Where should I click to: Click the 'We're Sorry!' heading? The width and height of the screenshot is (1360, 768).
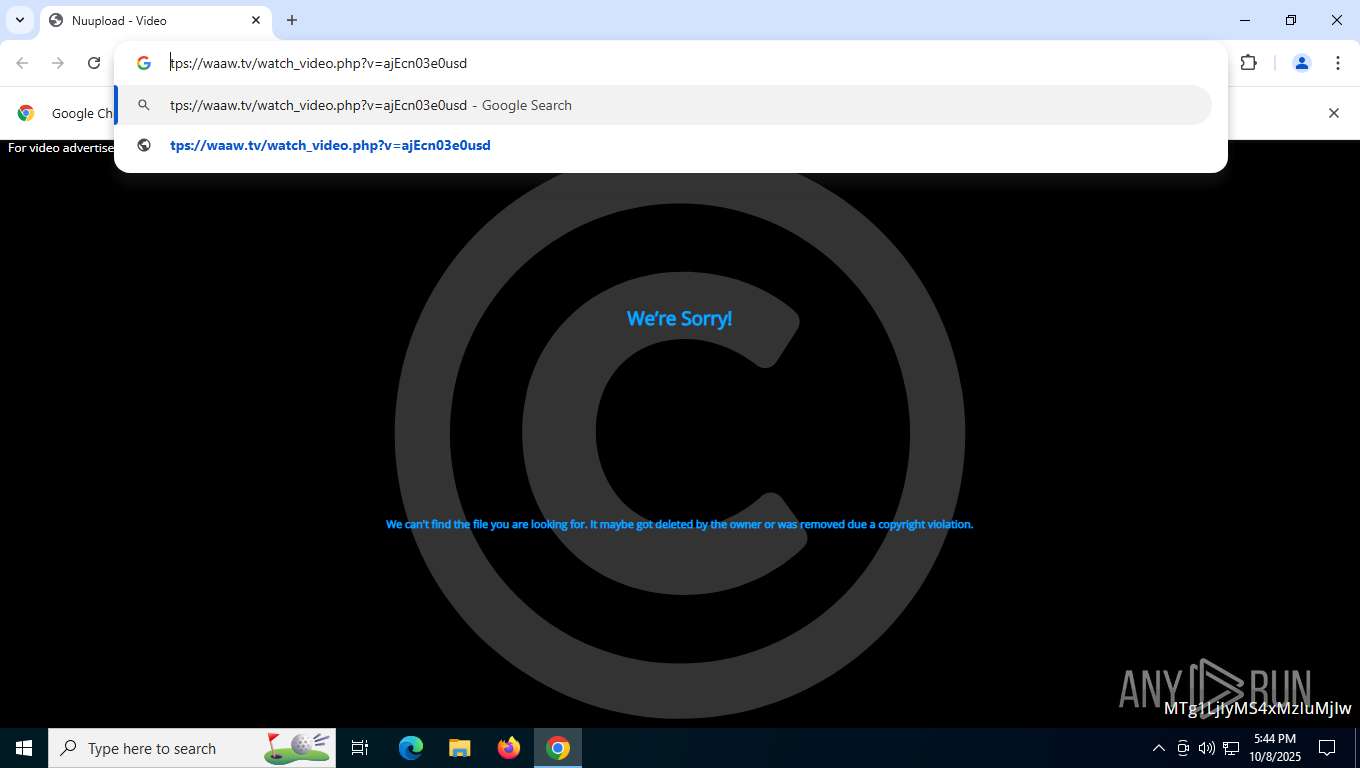click(x=680, y=318)
